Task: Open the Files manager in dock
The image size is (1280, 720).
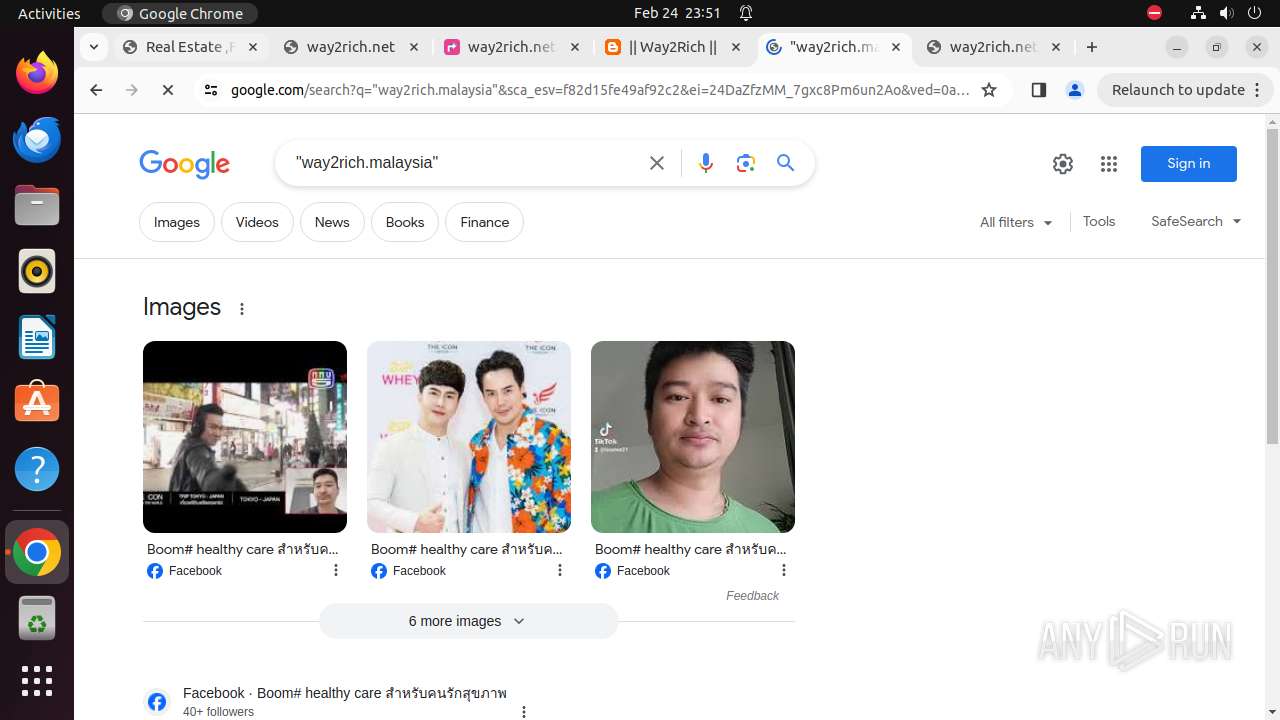Action: click(37, 206)
